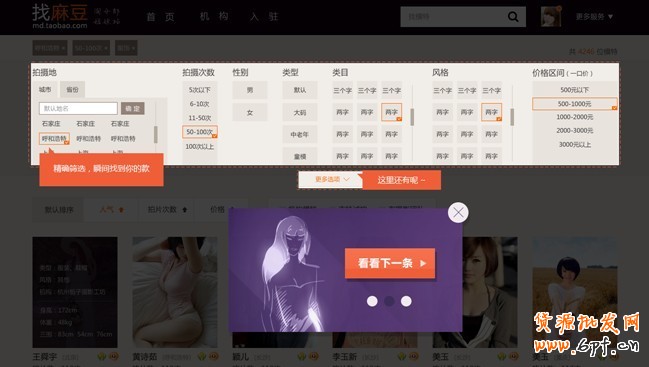Click the orange badge icon beside 李玉新
This screenshot has width=649, height=367.
pos(413,356)
